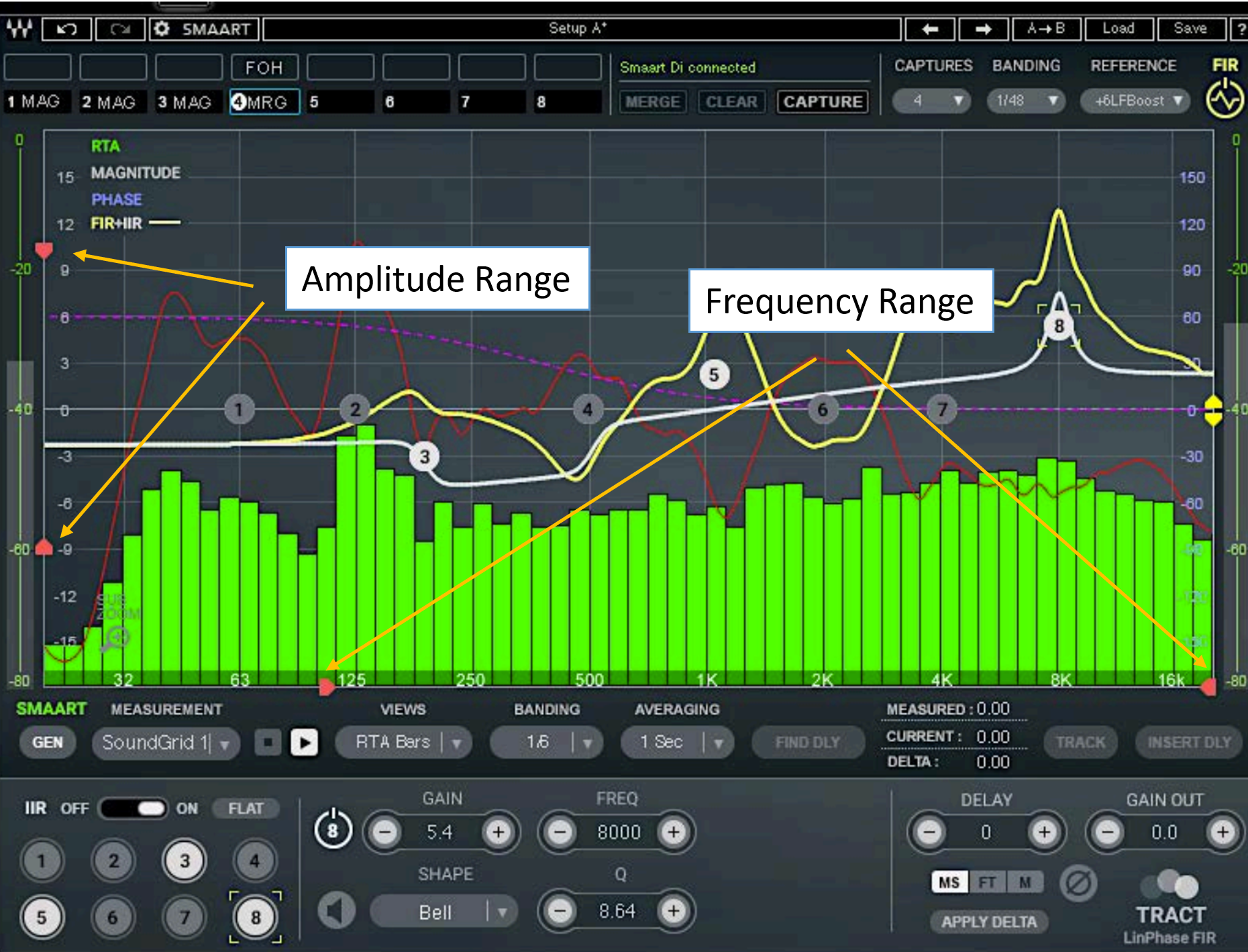This screenshot has width=1248, height=952.
Task: Go to previous preset with left arrow
Action: point(930,29)
